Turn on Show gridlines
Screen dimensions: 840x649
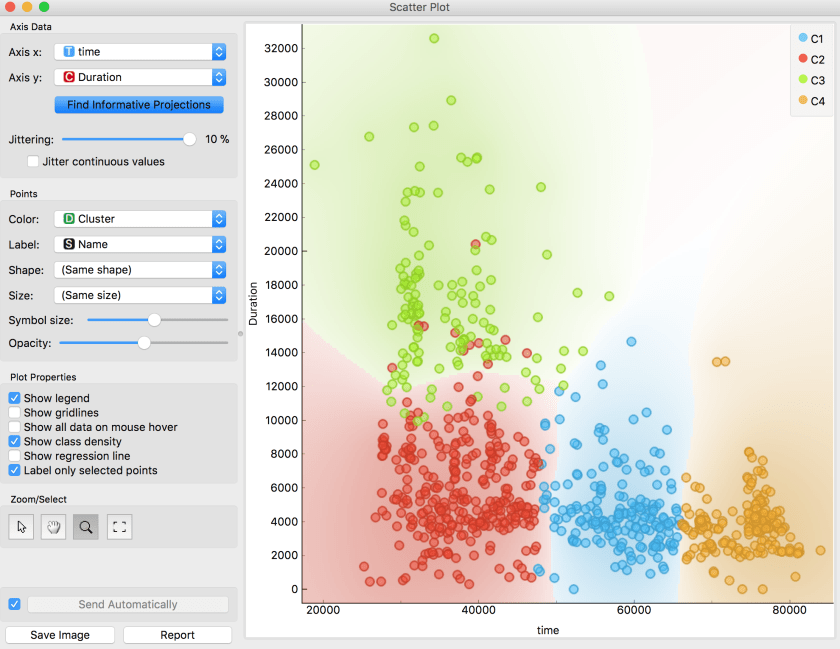point(14,413)
